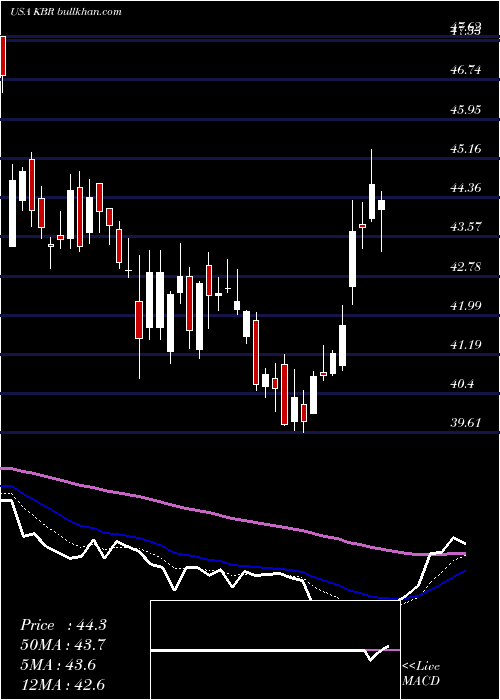Click the 'Price : 44.3' readout
The width and height of the screenshot is (500, 700).
tap(63, 625)
